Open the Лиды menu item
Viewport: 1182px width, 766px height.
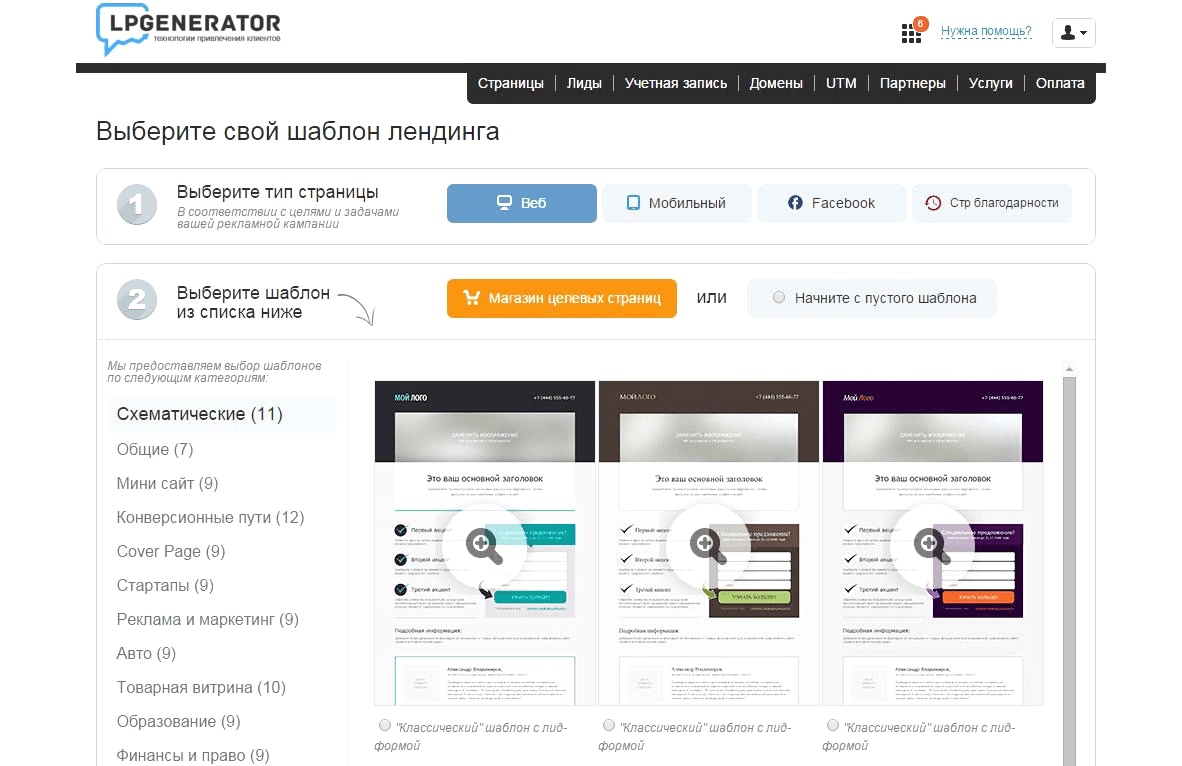[x=584, y=83]
